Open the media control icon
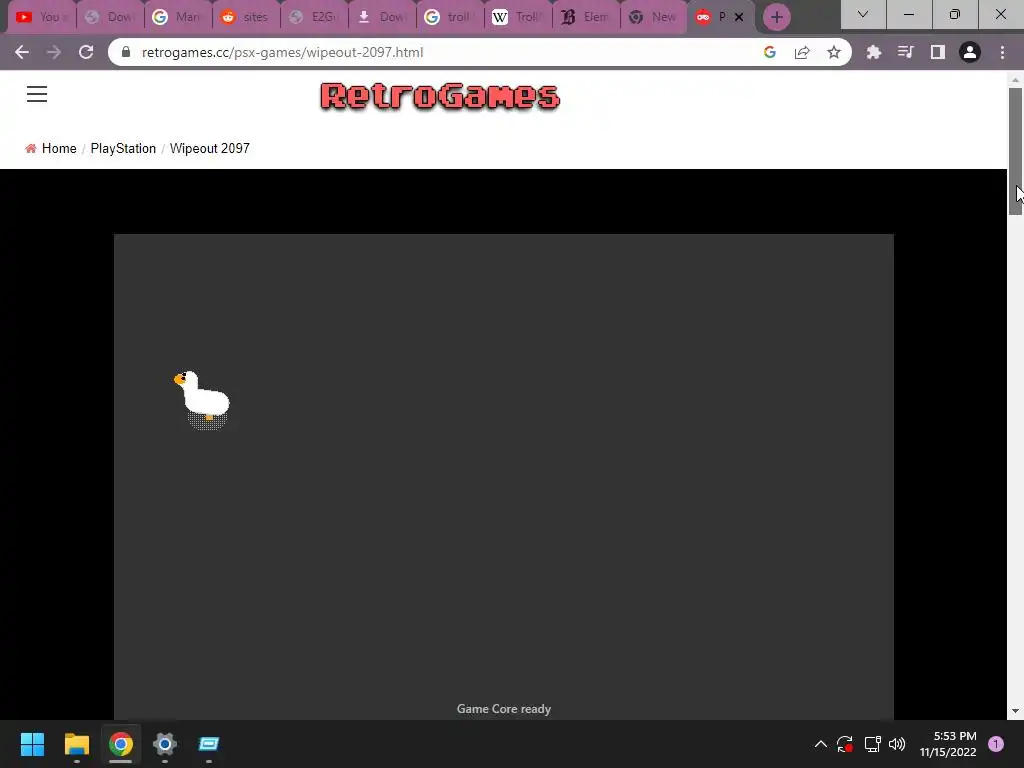This screenshot has width=1024, height=768. pyautogui.click(x=906, y=52)
